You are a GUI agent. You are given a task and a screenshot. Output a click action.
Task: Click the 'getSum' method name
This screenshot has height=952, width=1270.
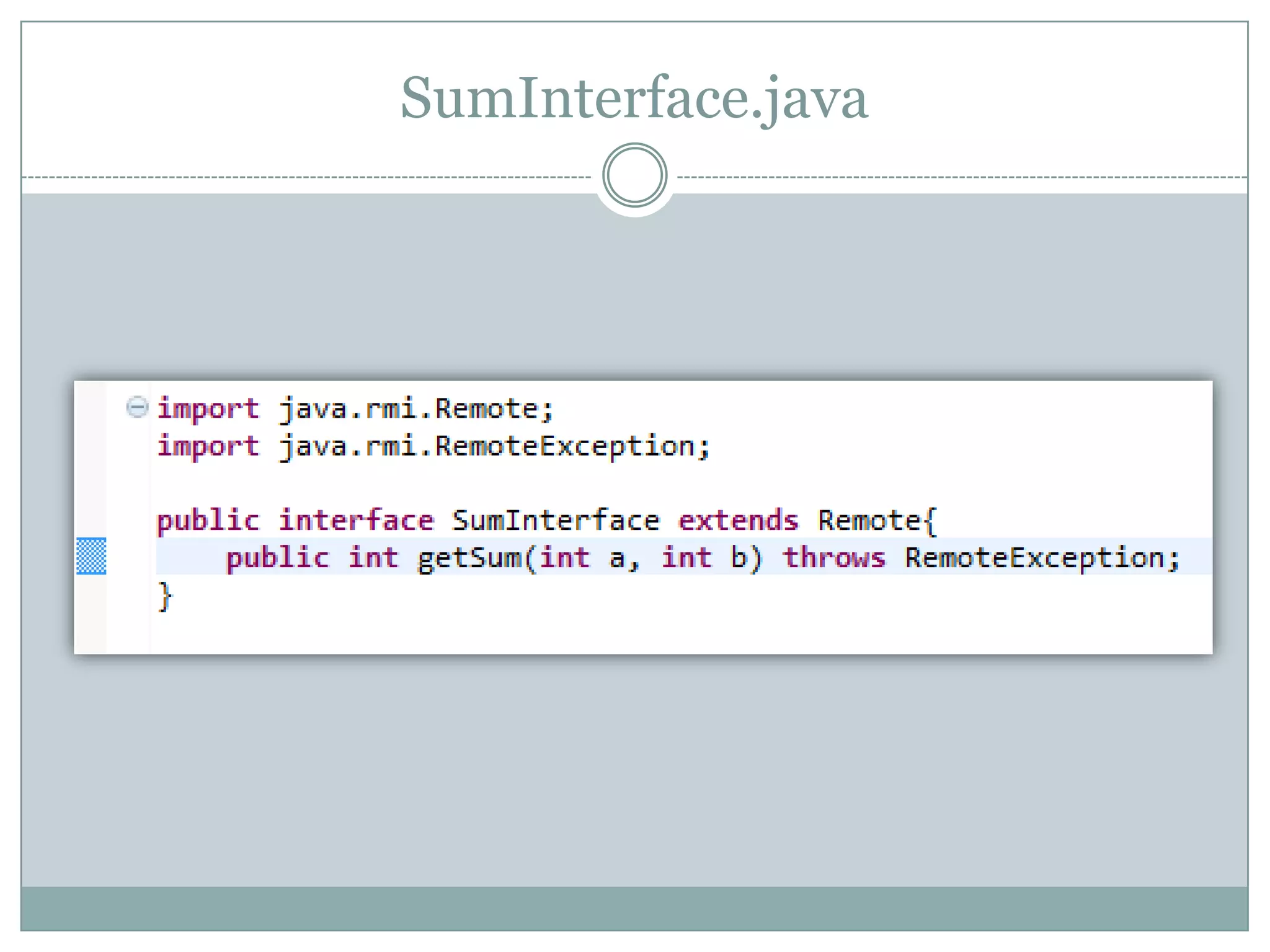[470, 558]
